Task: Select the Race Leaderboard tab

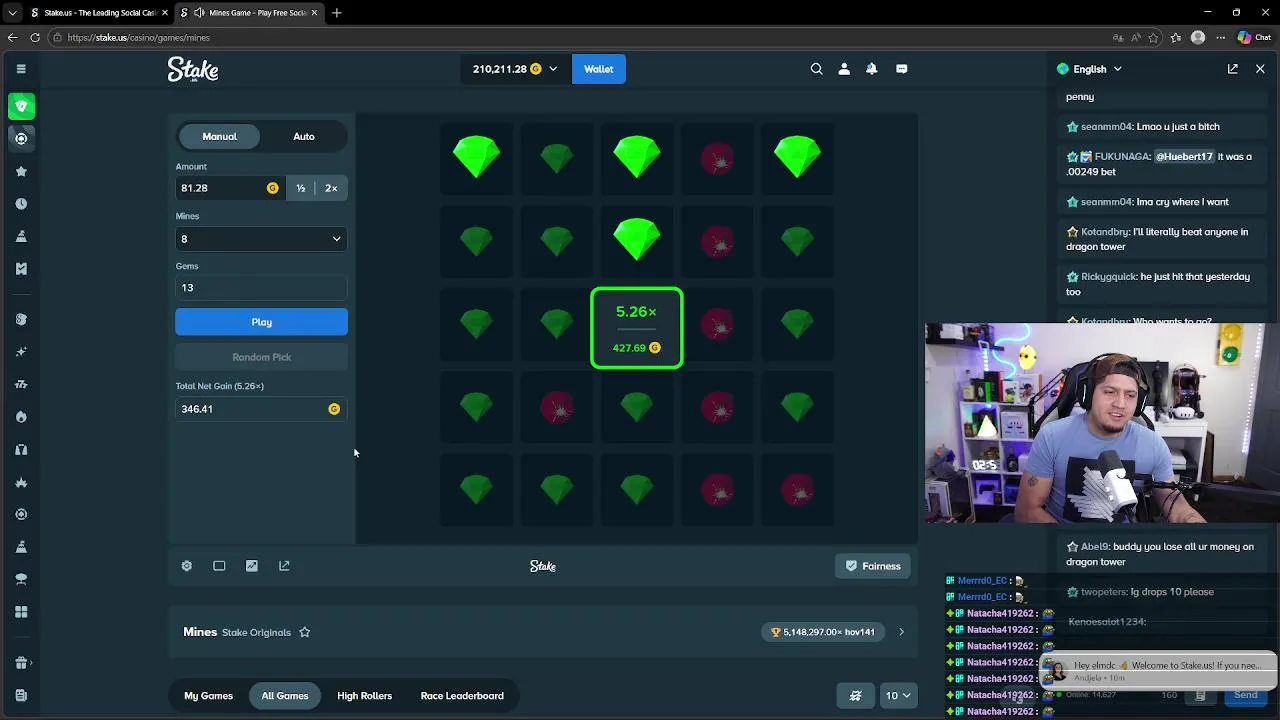Action: tap(462, 696)
